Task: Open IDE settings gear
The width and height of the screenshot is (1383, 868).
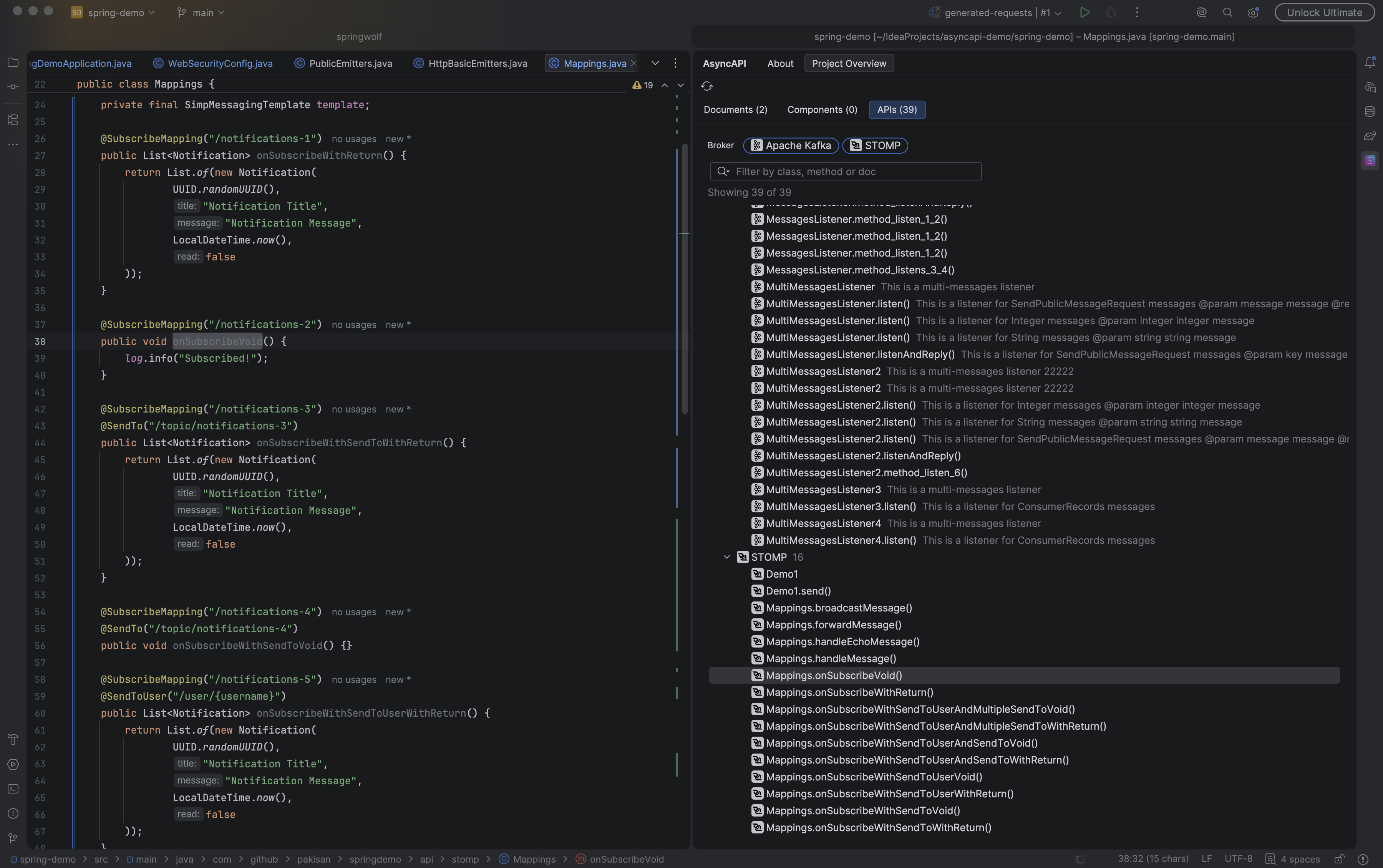Action: (x=1253, y=12)
